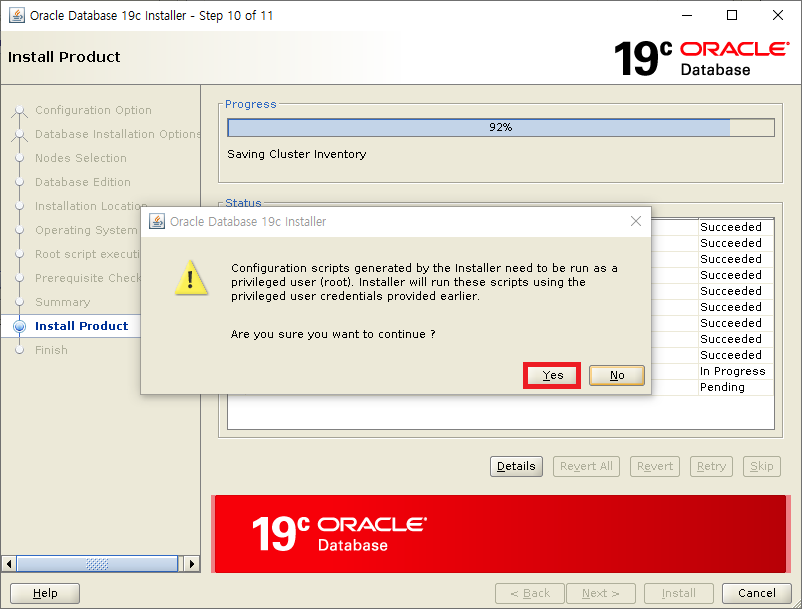The image size is (802, 609).
Task: Click the Revert All button
Action: coord(586,466)
